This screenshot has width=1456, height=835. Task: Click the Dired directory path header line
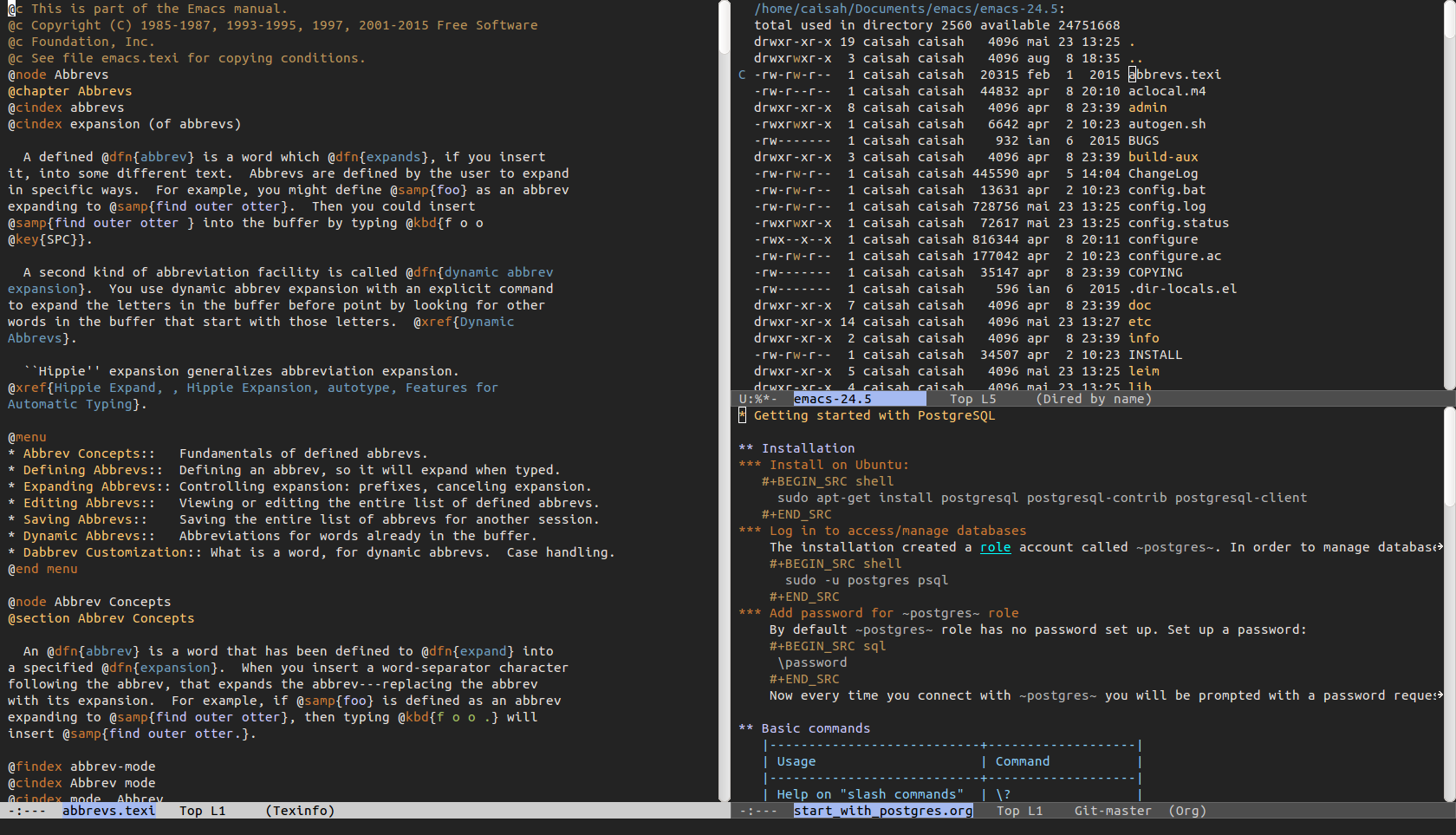[x=910, y=9]
